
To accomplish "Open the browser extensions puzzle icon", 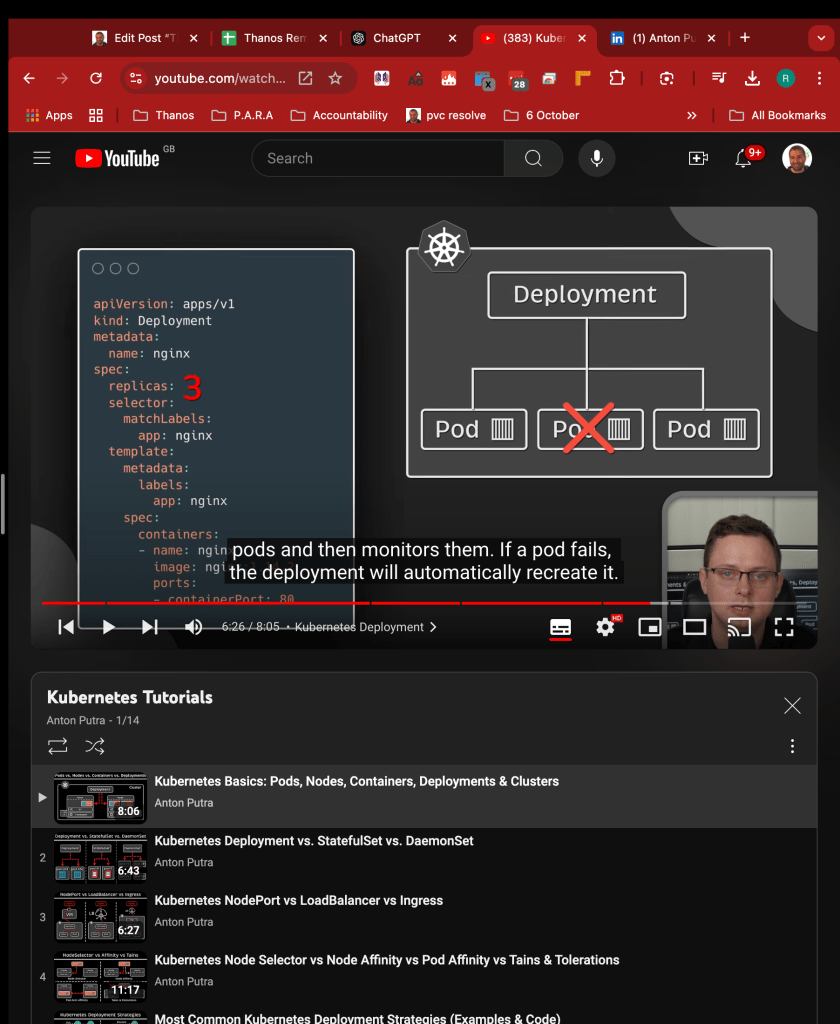I will coord(617,78).
